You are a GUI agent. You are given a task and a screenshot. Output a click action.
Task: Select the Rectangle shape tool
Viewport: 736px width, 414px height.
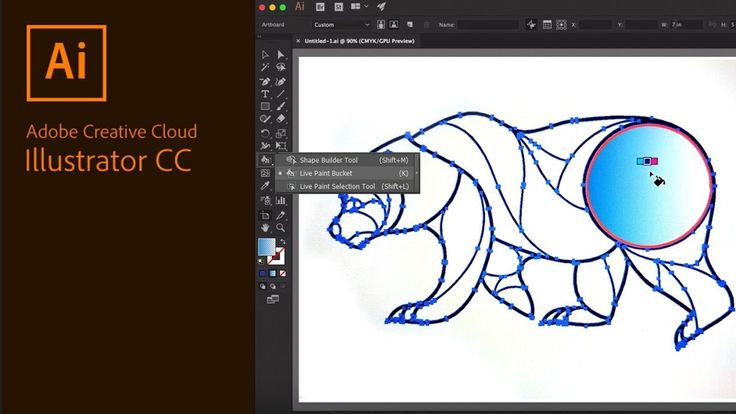[x=265, y=107]
